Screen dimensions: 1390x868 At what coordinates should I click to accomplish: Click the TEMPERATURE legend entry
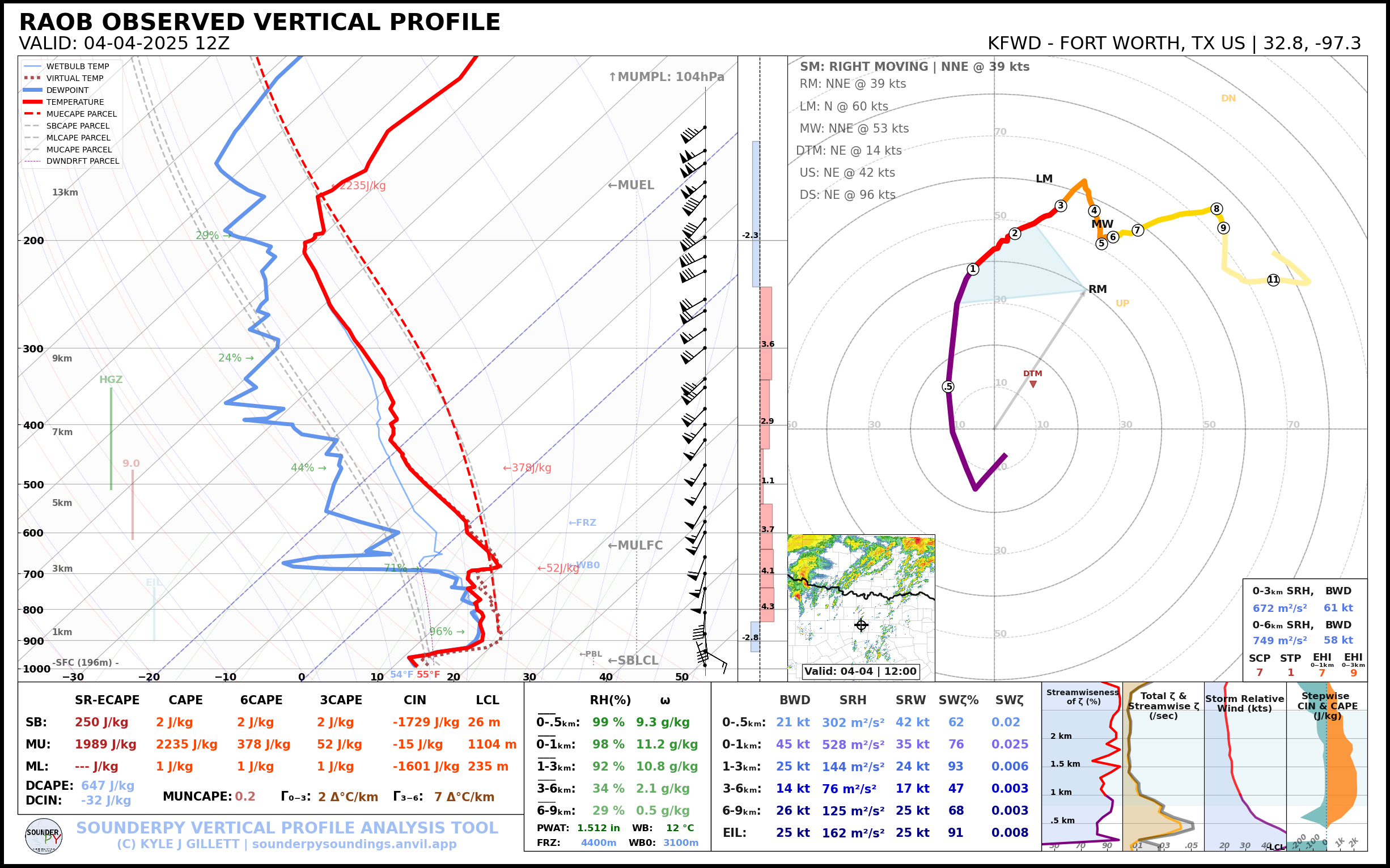[x=75, y=102]
